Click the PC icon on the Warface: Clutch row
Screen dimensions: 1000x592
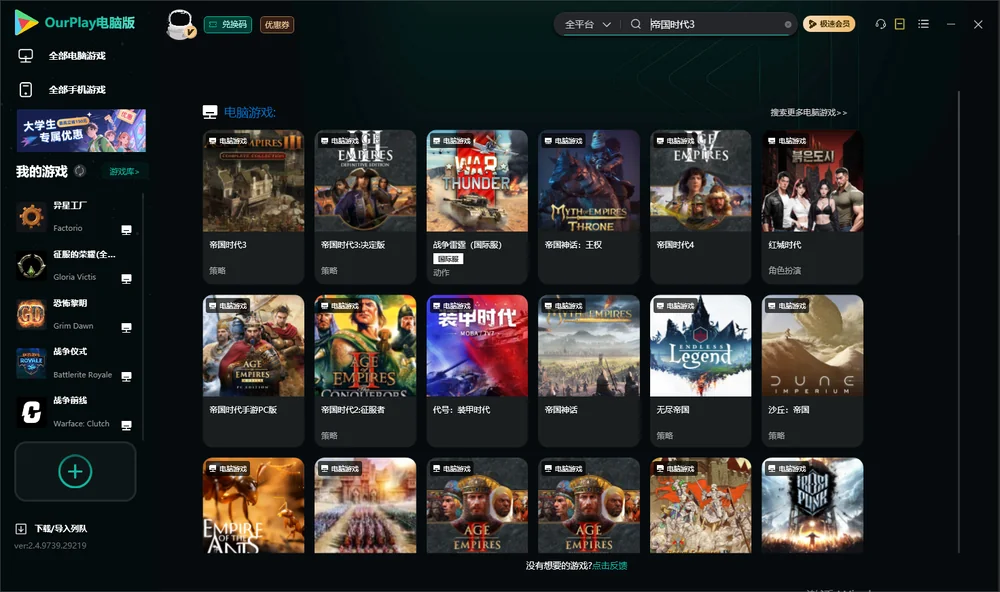pyautogui.click(x=126, y=425)
